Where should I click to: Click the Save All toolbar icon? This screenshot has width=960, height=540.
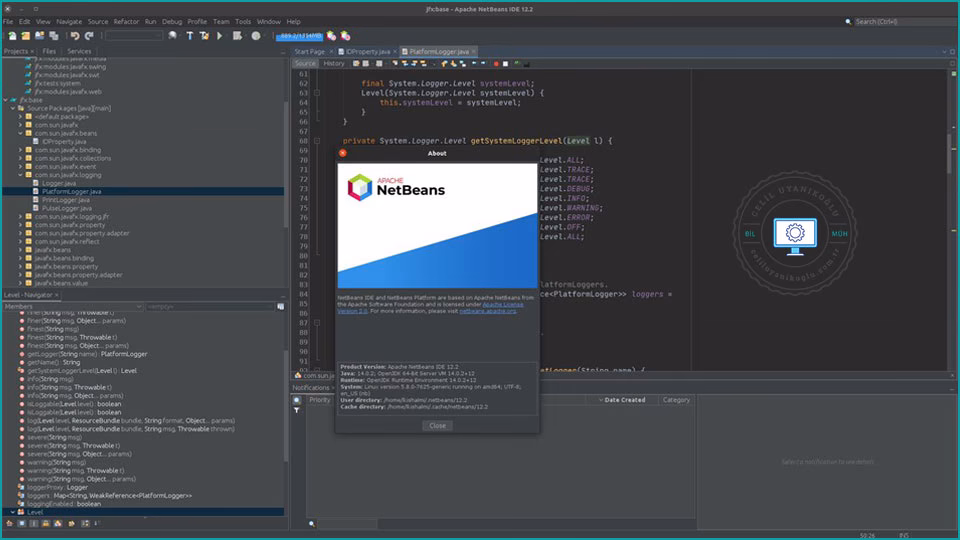54,36
